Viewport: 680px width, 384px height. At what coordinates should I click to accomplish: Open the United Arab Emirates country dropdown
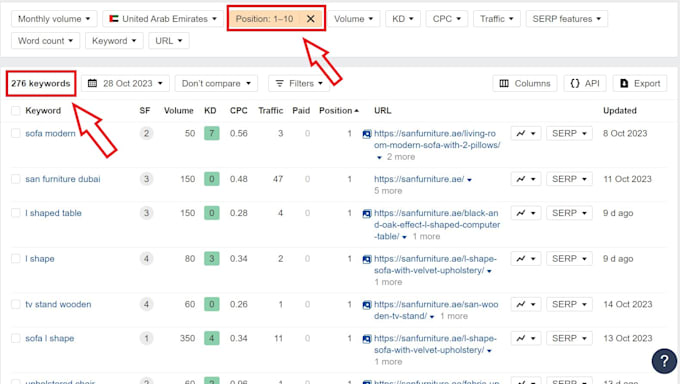163,19
